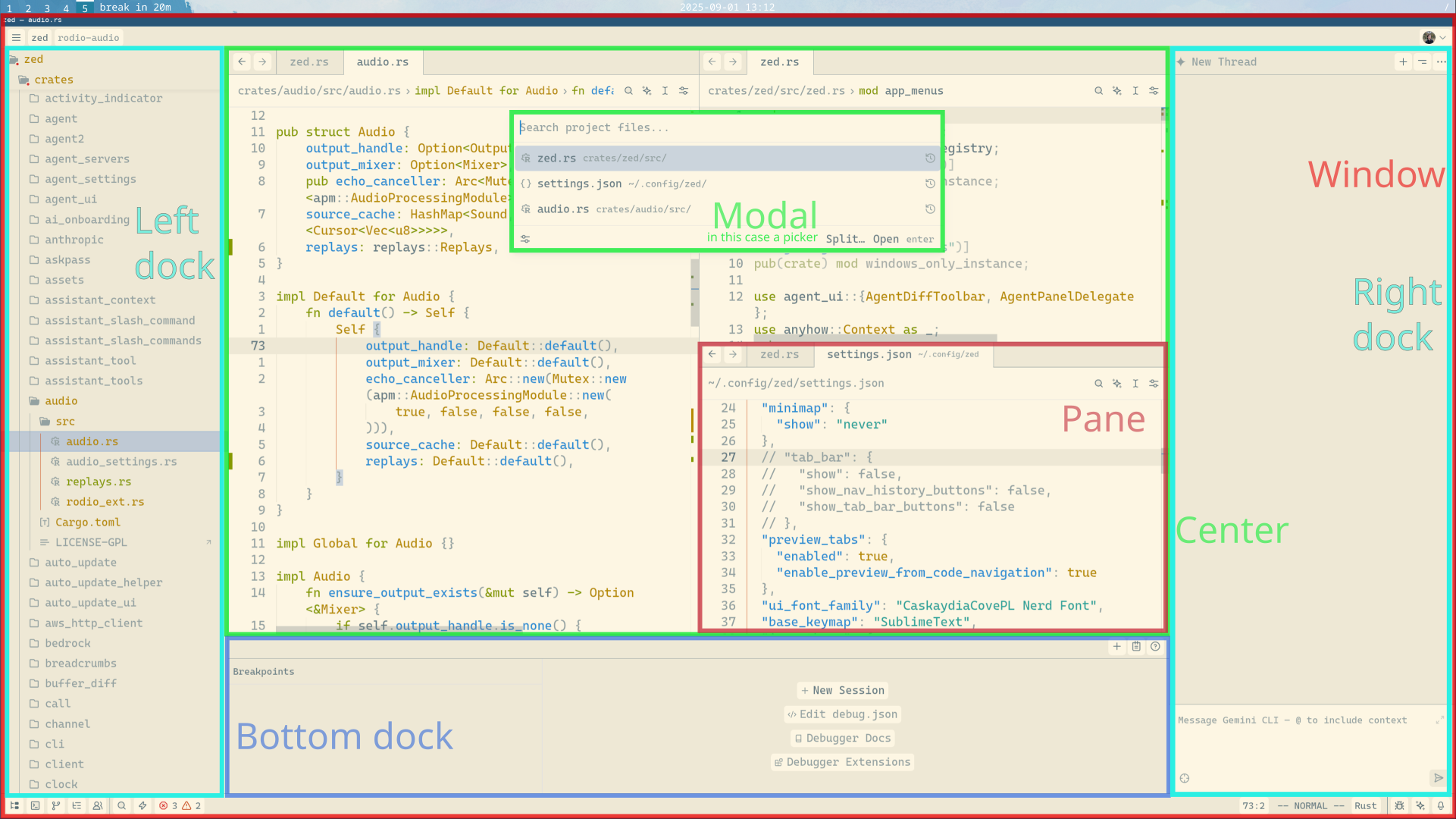Click inline assist sparkle in audio.rs toolbar
Viewport: 1456px width, 819px height.
pyautogui.click(x=647, y=91)
